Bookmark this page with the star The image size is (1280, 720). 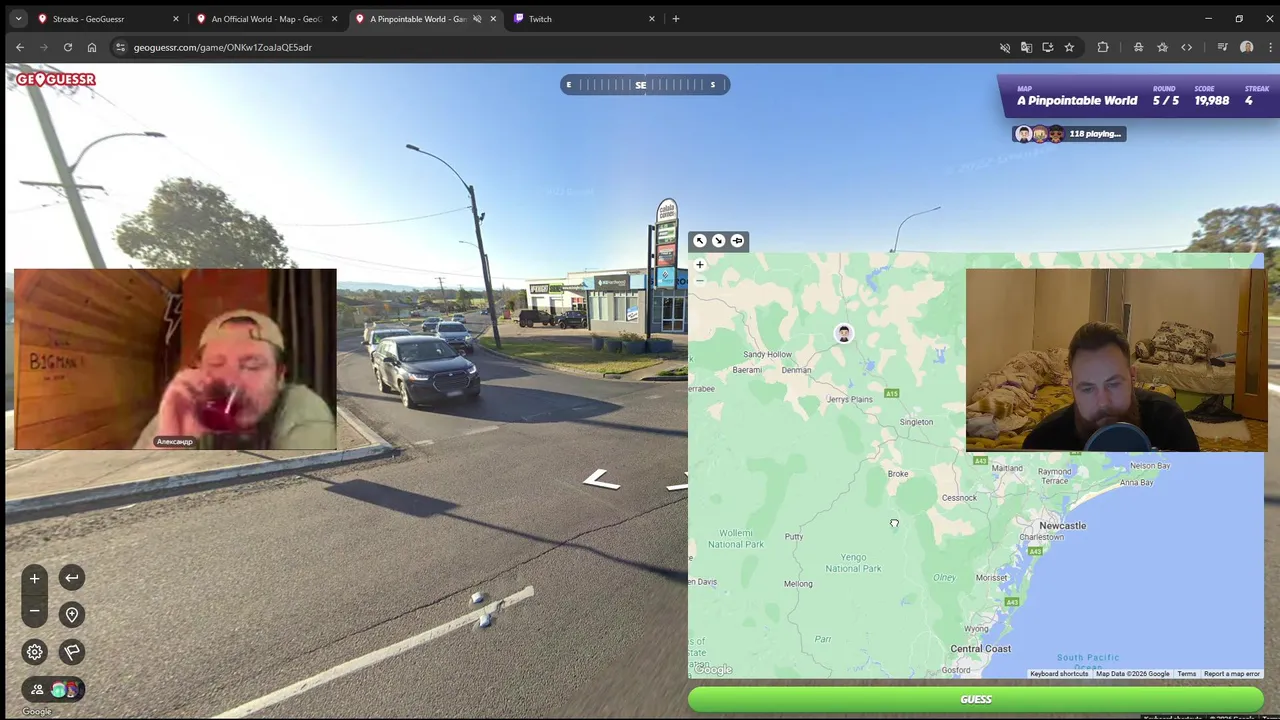coord(1069,47)
